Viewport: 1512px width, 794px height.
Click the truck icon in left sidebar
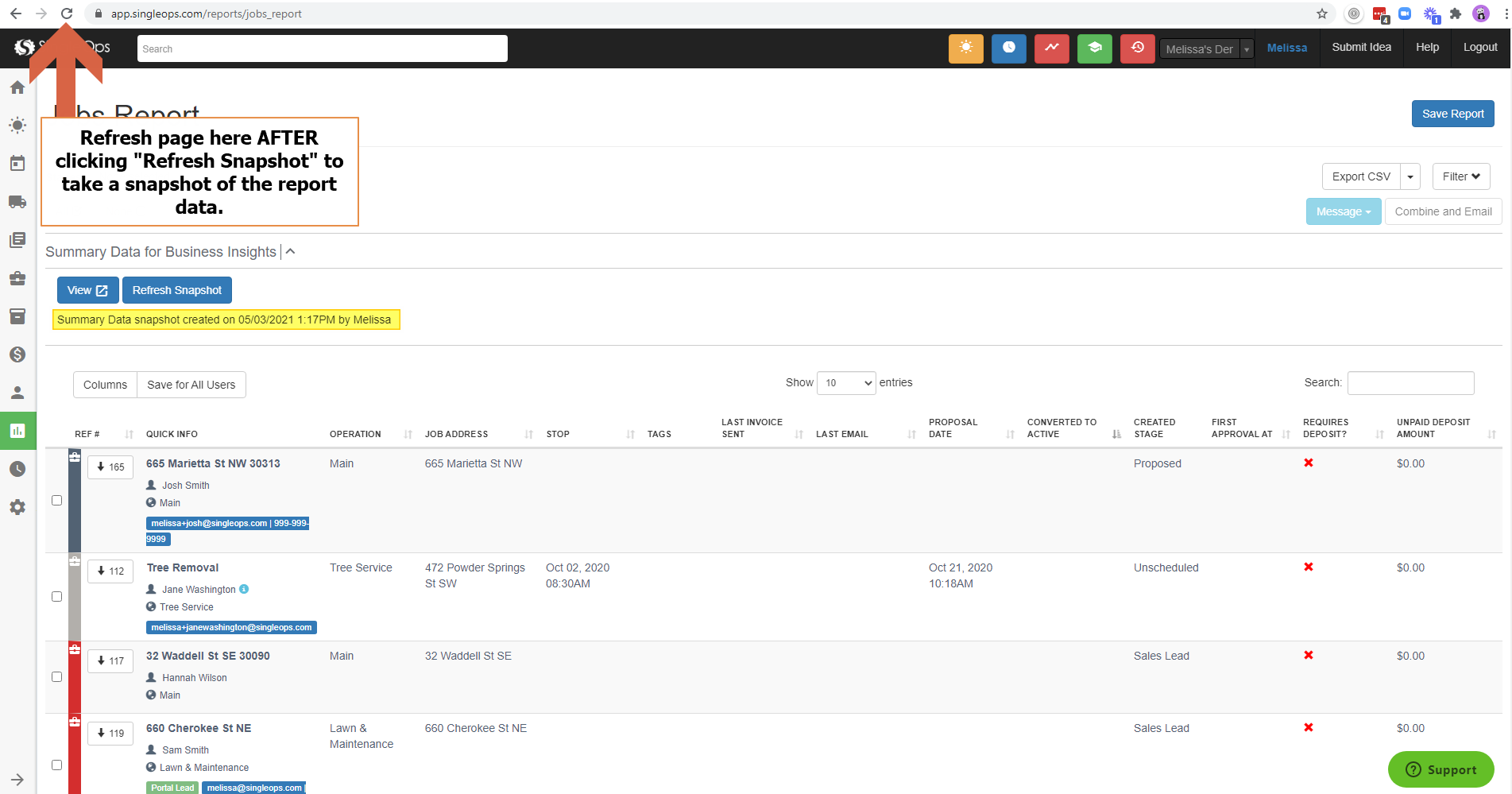(17, 202)
